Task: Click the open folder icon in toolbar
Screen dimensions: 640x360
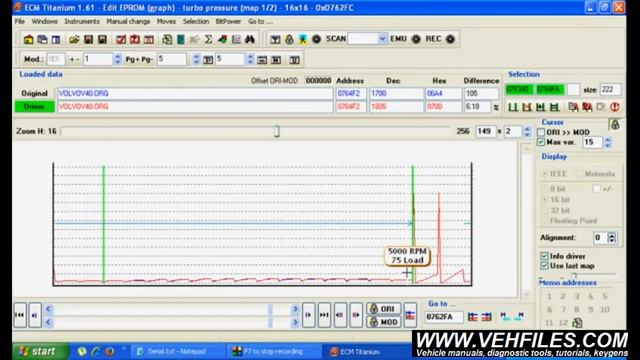Action: (74, 39)
